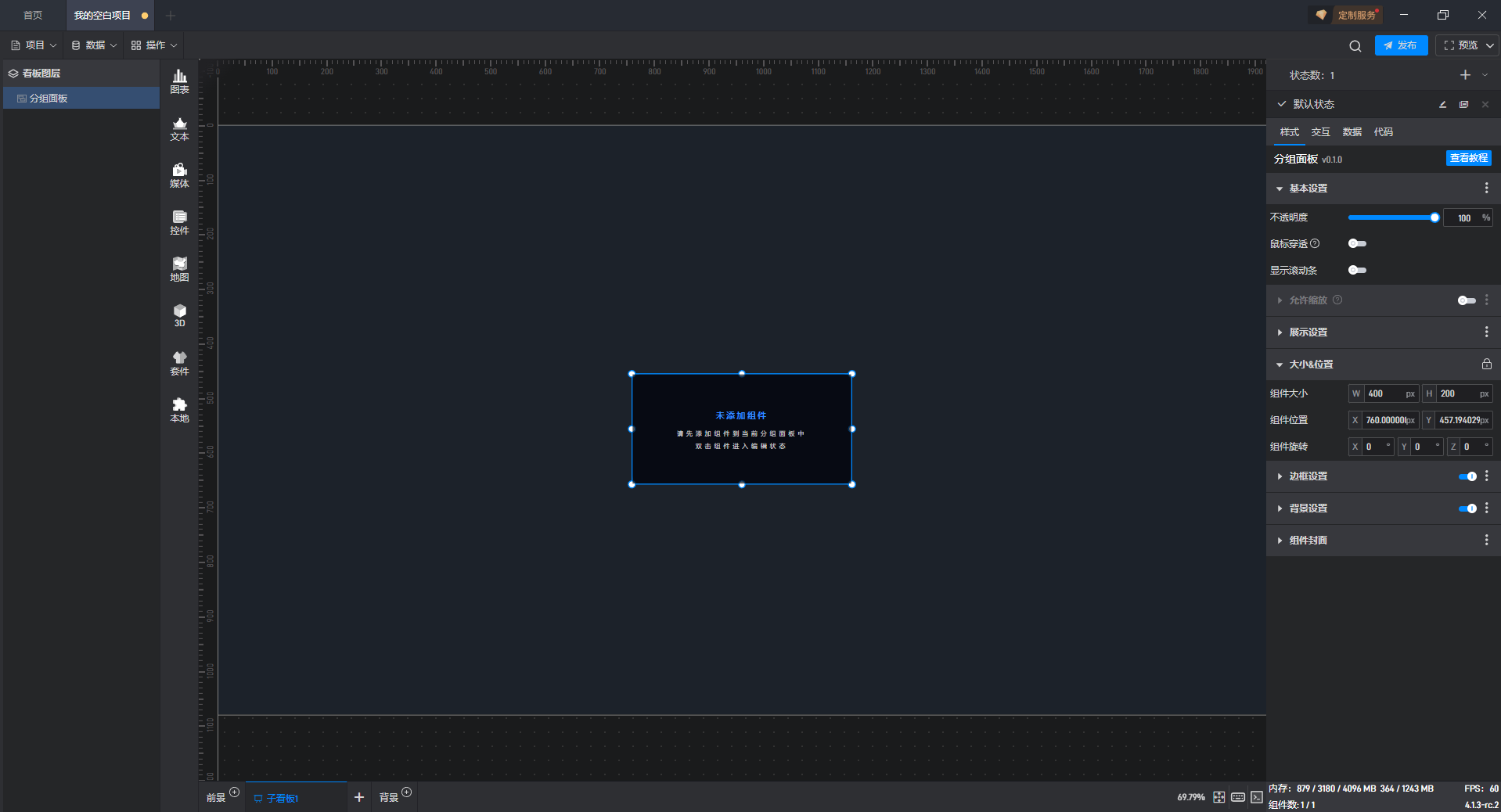Click the help icon beside 鼠标穿透
Viewport: 1501px width, 812px height.
[x=1315, y=243]
